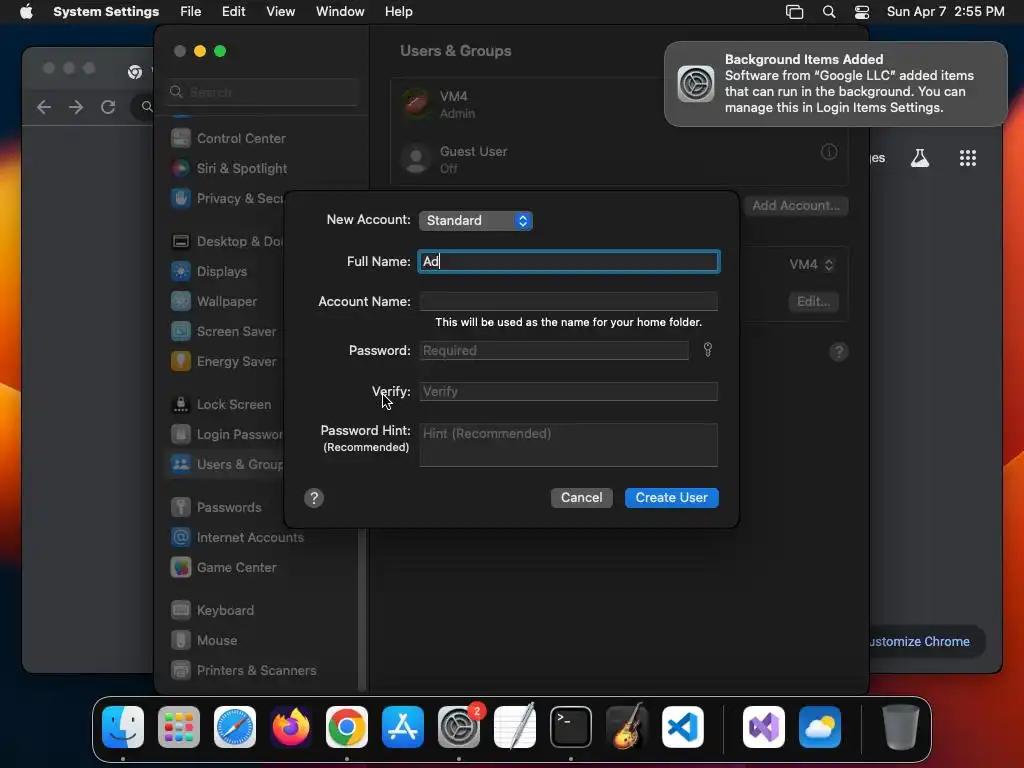Reload the page in Chrome window
Image resolution: width=1024 pixels, height=768 pixels.
point(108,107)
